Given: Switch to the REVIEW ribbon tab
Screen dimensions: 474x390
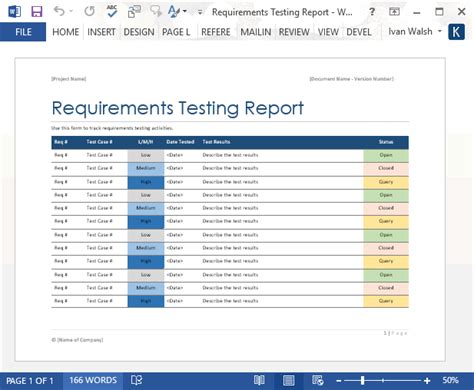Looking at the screenshot, I should (x=294, y=32).
